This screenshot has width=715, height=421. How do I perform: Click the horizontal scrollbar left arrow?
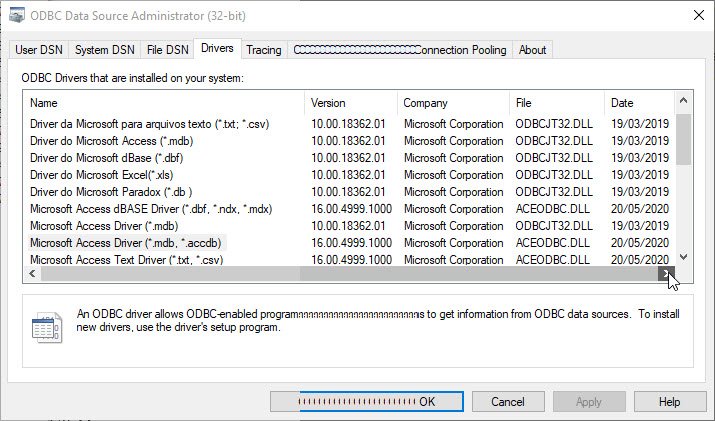pos(32,274)
